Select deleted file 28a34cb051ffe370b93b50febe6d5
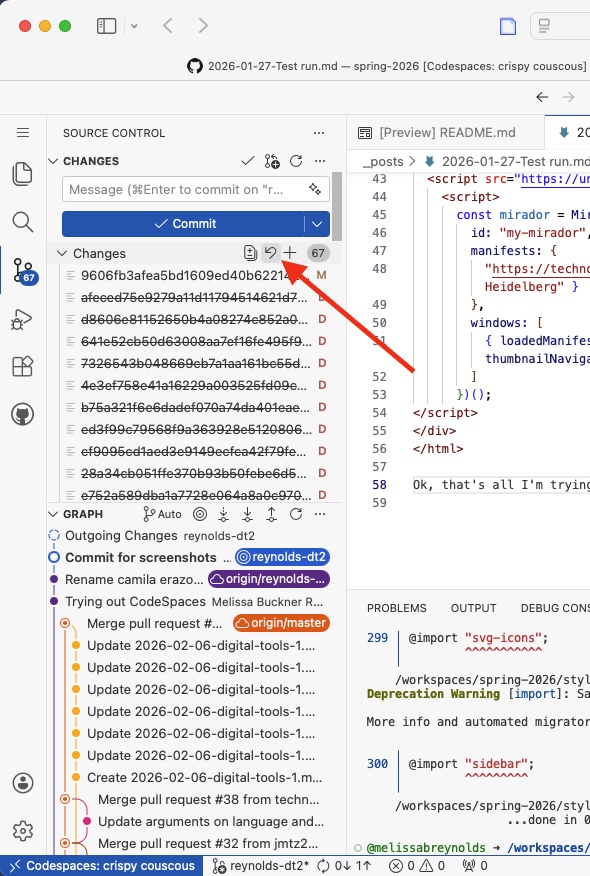This screenshot has width=590, height=876. (196, 473)
